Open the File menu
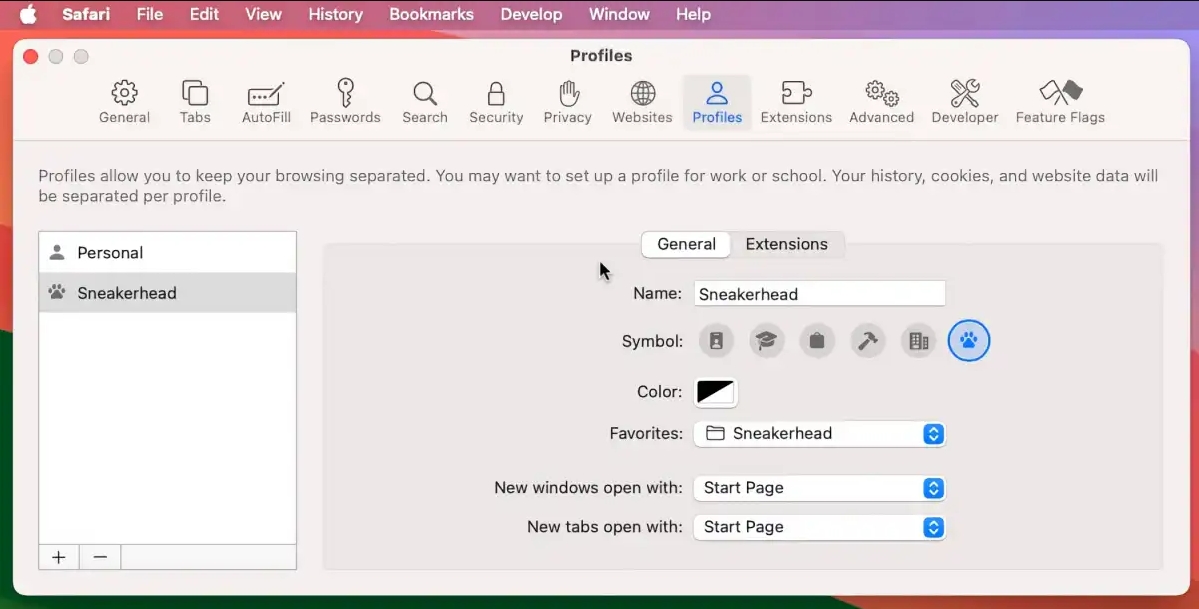 pos(149,15)
